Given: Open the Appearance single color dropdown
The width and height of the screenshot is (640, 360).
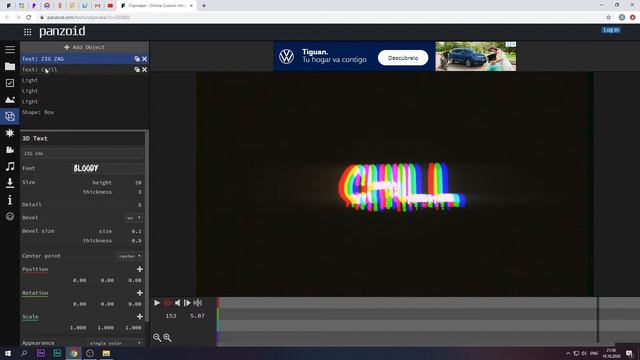Looking at the screenshot, I should (115, 343).
